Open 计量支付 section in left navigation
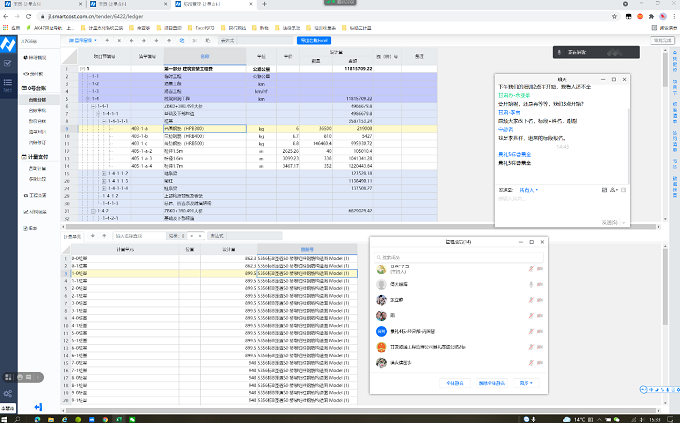The image size is (680, 423). (x=37, y=155)
